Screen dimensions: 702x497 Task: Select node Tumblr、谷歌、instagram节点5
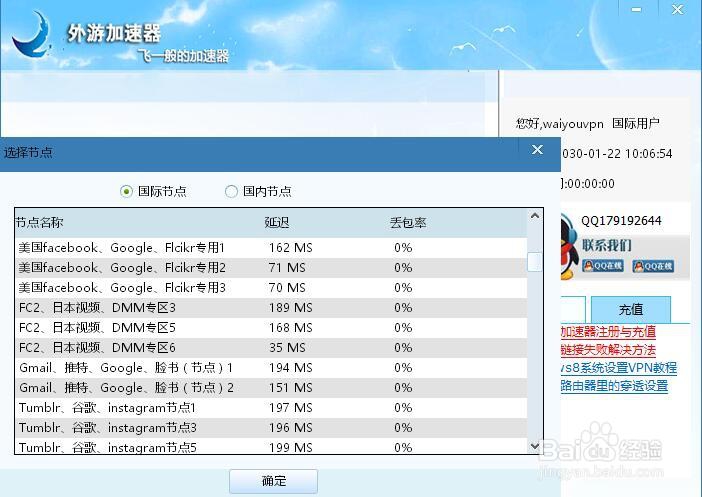coord(271,446)
